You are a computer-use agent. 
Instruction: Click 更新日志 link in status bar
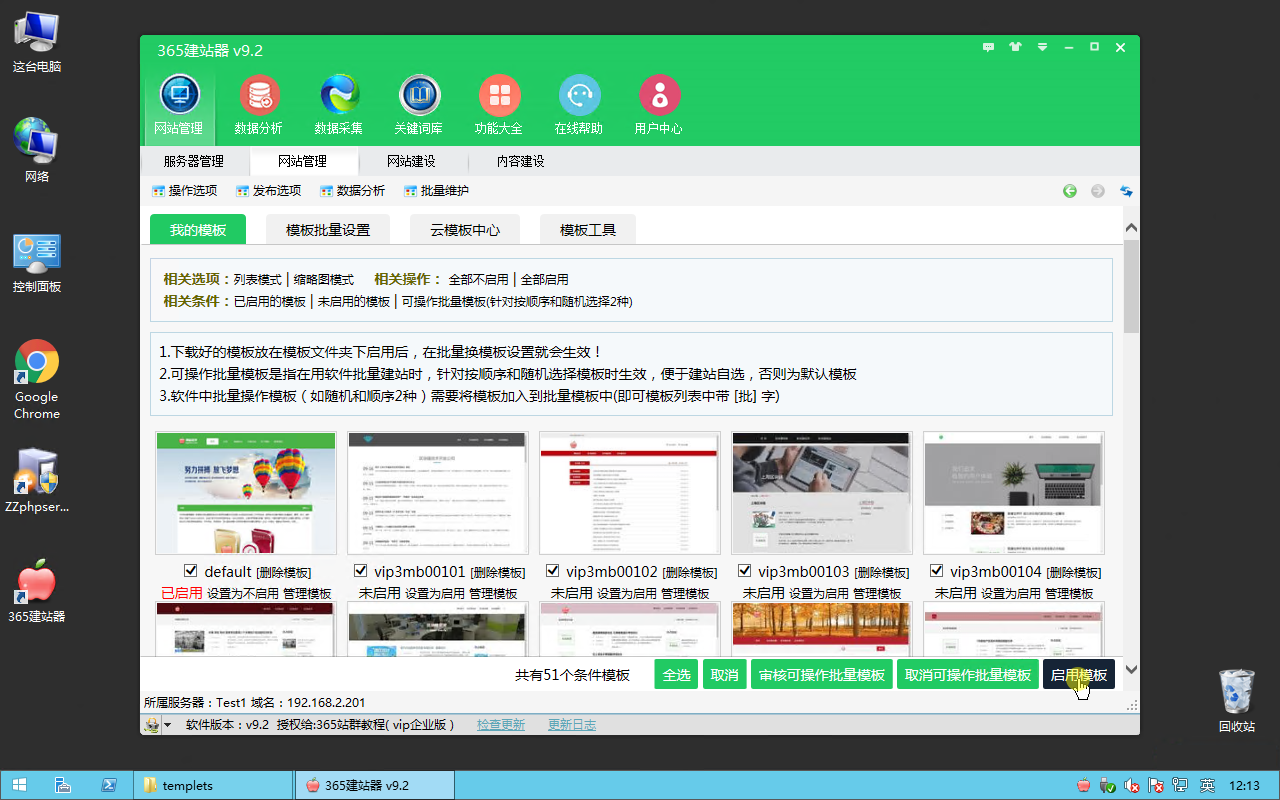point(572,725)
